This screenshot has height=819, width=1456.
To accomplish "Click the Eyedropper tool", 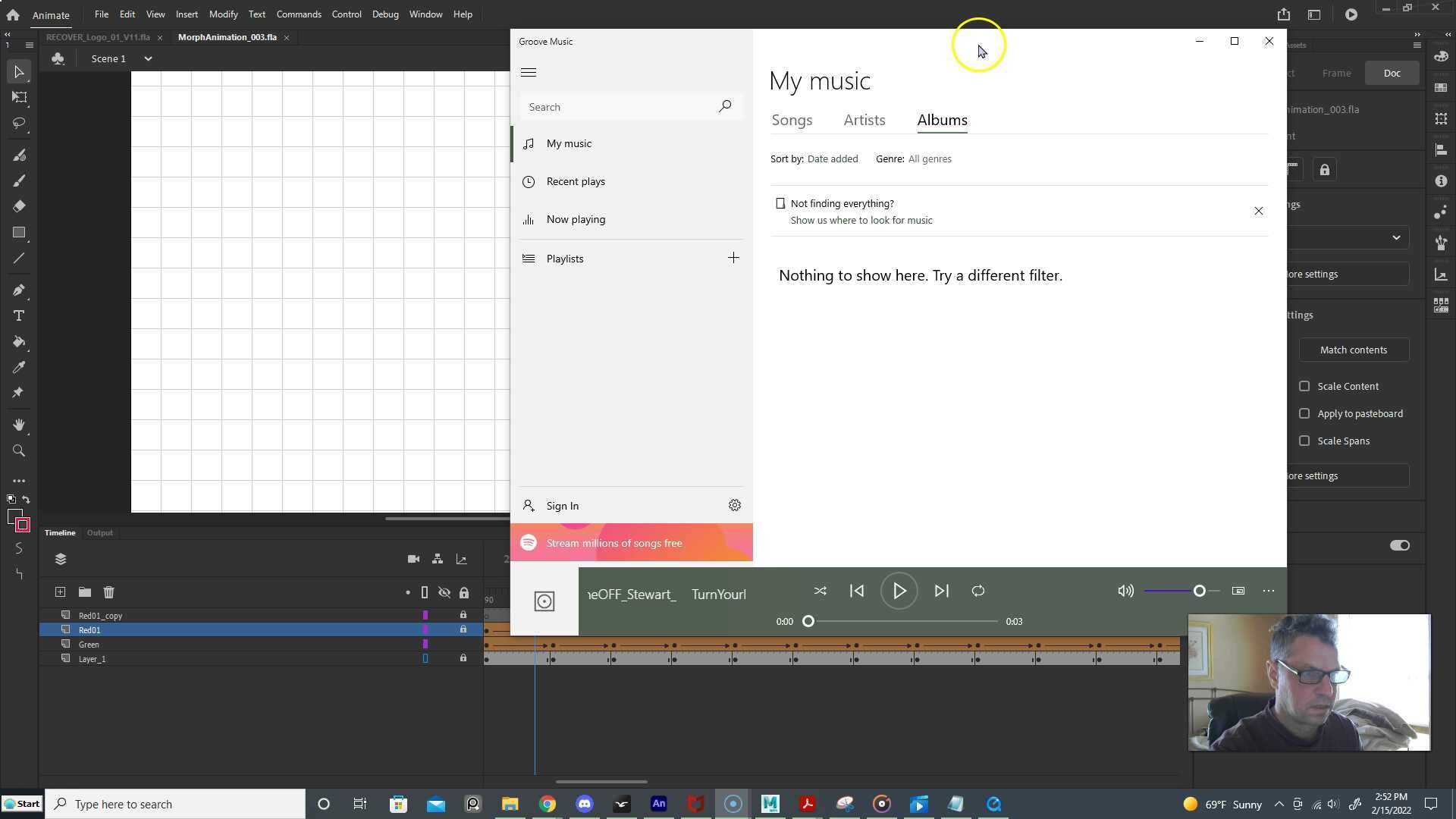I will (x=19, y=368).
